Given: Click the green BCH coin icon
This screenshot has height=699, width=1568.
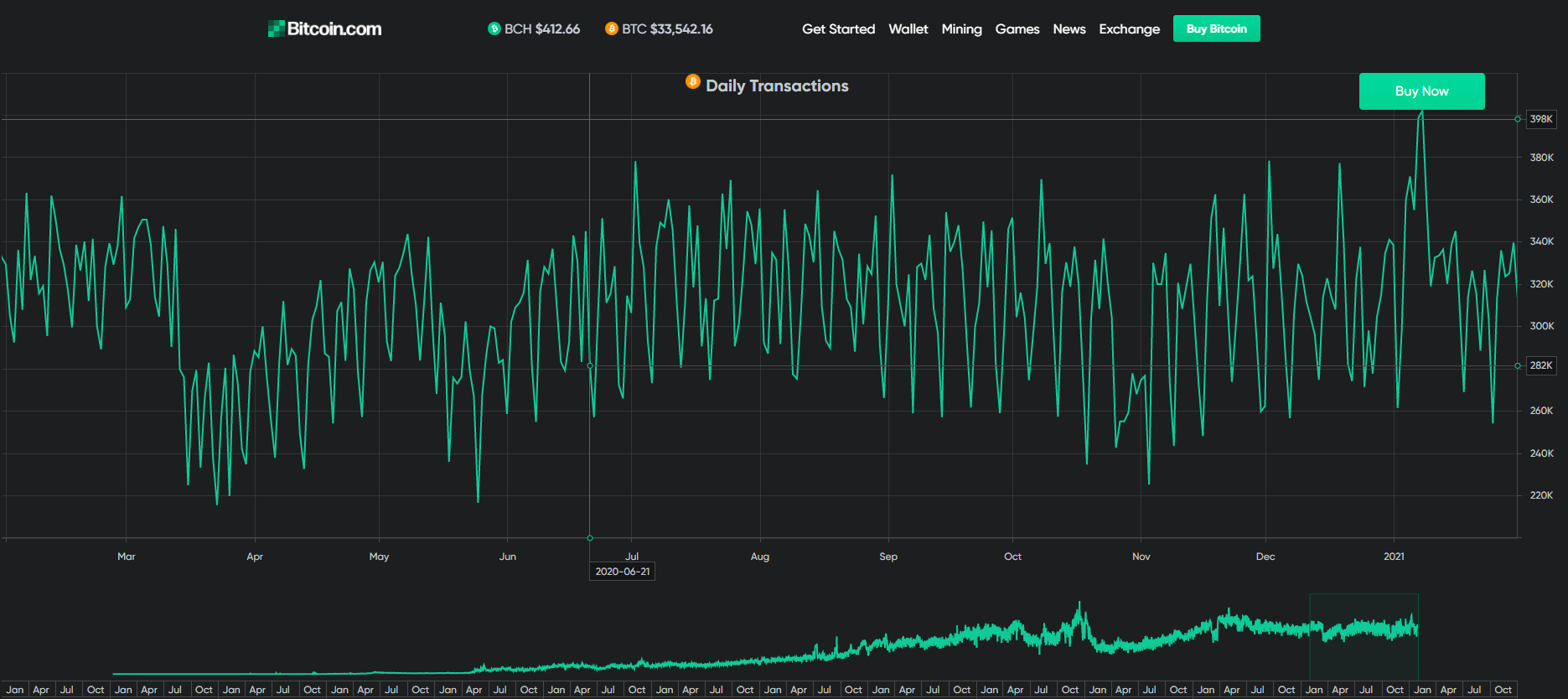Looking at the screenshot, I should tap(494, 28).
